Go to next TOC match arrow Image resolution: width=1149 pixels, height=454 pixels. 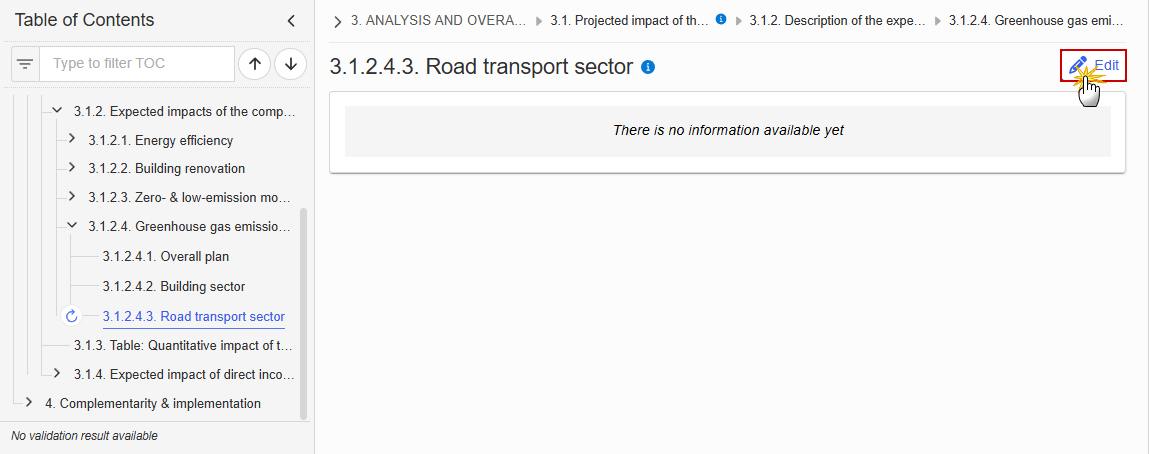[x=291, y=64]
